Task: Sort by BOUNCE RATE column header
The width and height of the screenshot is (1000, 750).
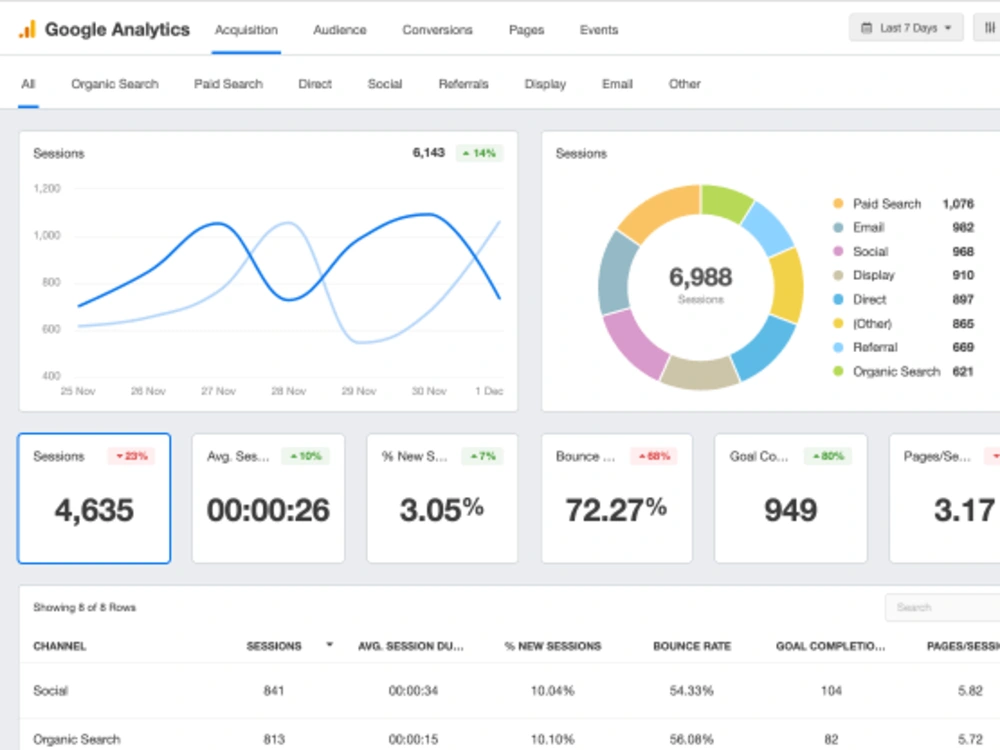Action: coord(692,646)
